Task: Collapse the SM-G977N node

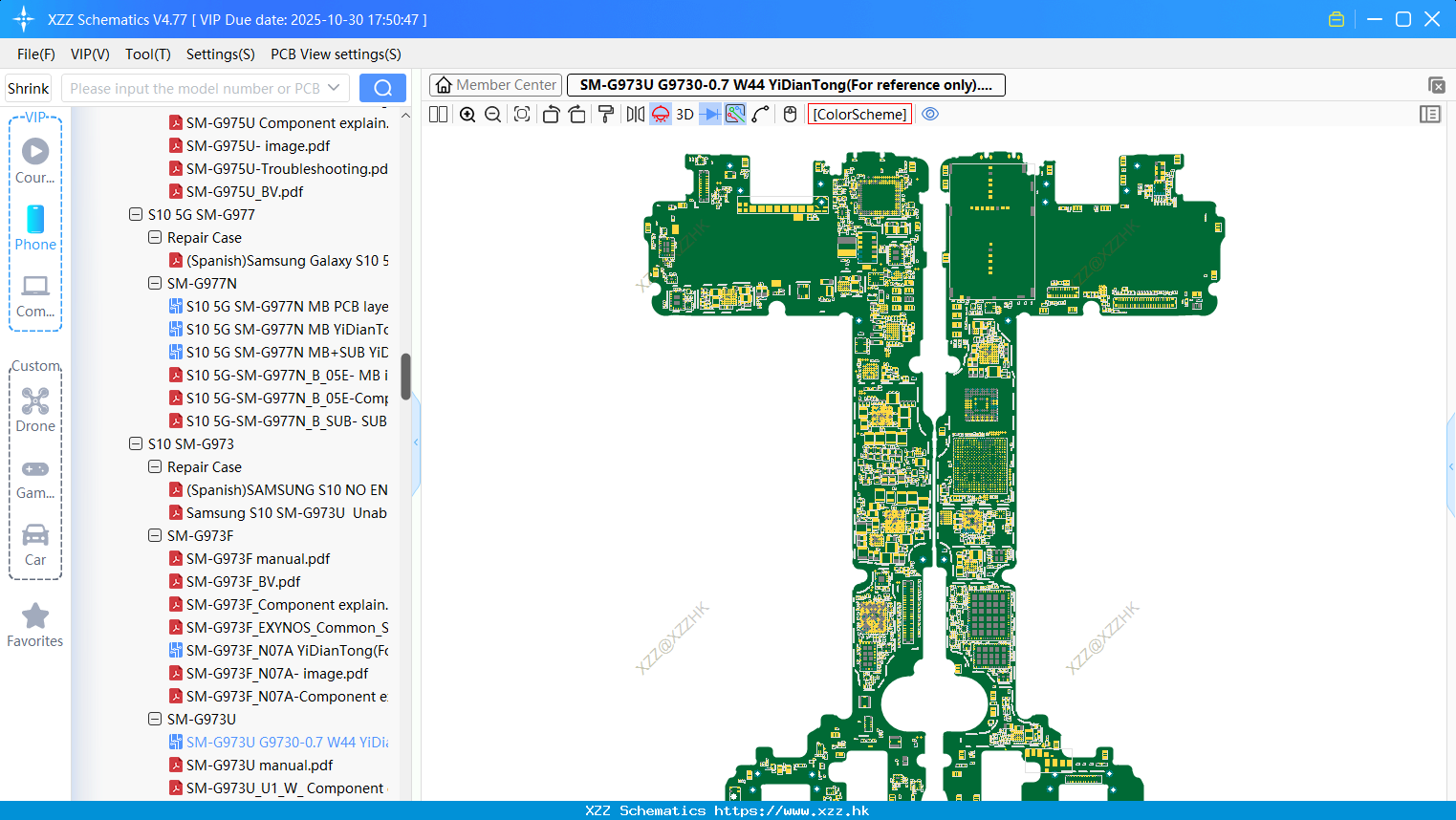Action: click(155, 283)
